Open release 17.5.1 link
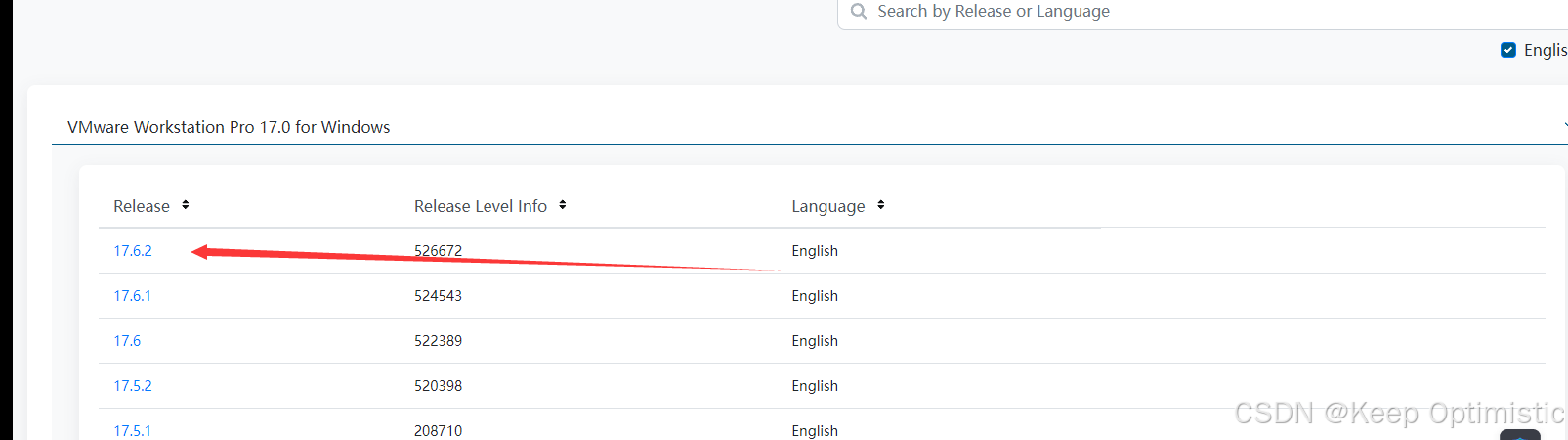The width and height of the screenshot is (1568, 440). point(133,431)
